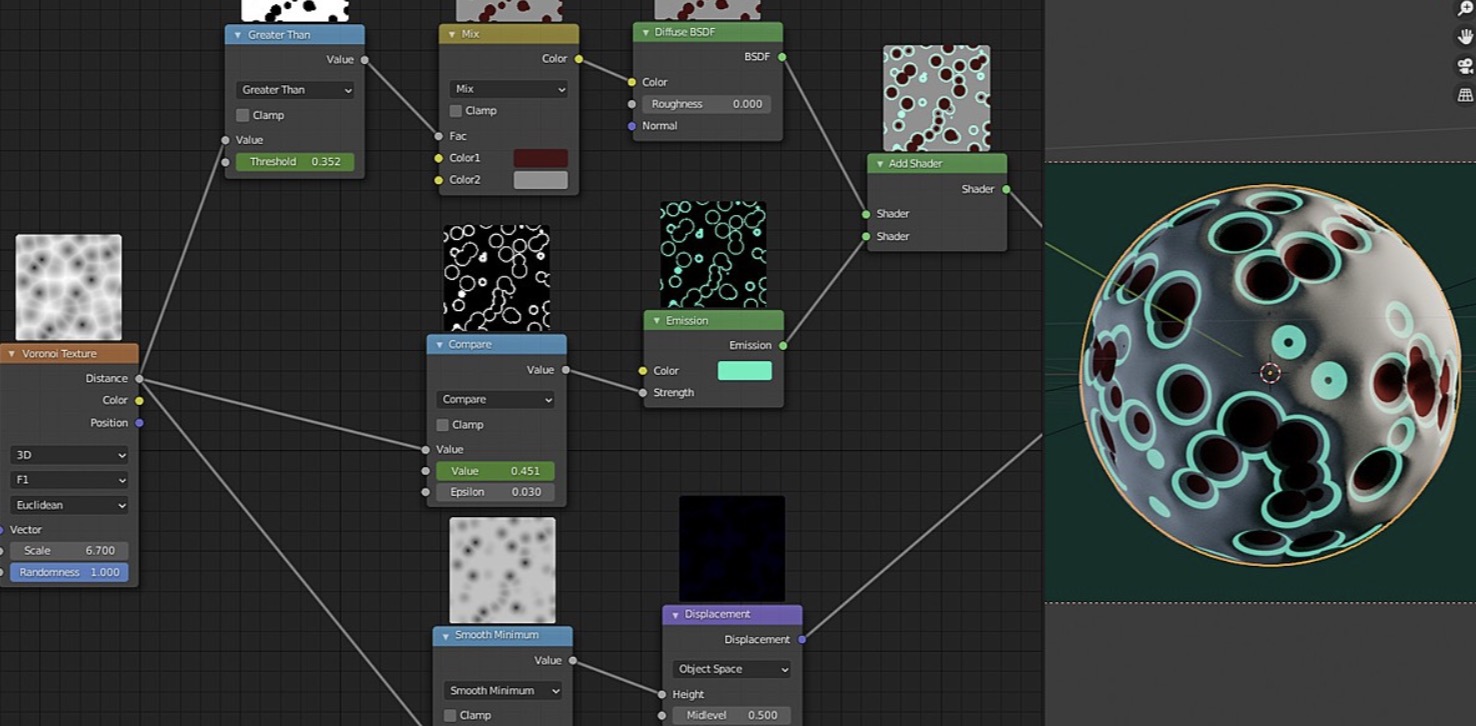Click the Threshold 0.352 value field
Image resolution: width=1476 pixels, height=726 pixels.
pyautogui.click(x=295, y=162)
